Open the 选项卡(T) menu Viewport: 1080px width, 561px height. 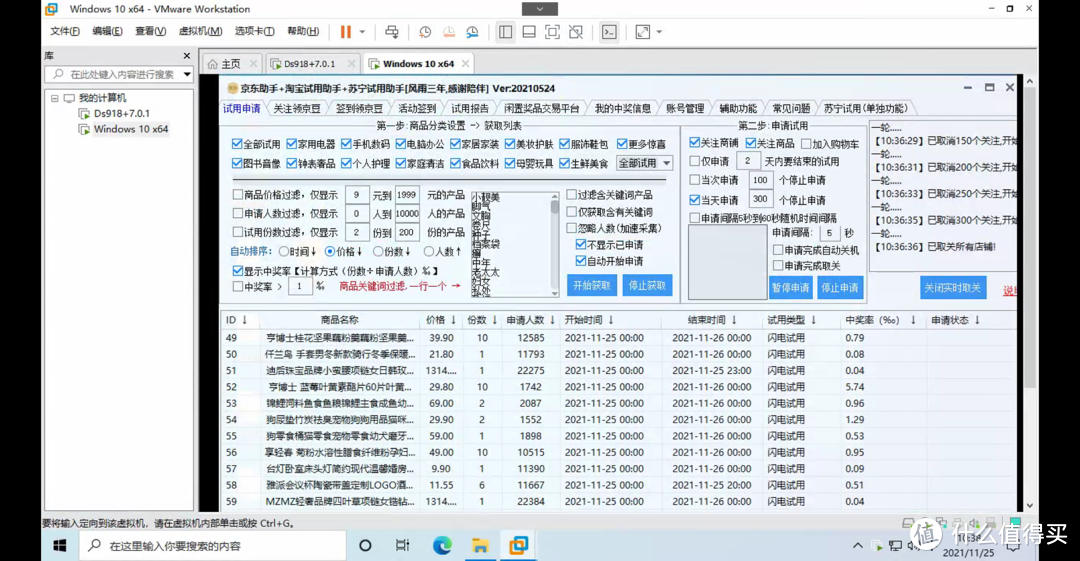click(254, 31)
